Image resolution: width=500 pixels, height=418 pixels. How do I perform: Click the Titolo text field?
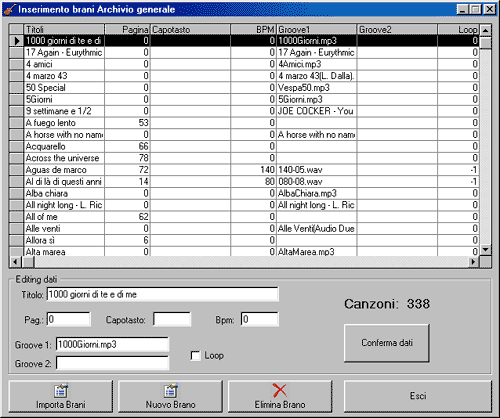click(x=163, y=294)
